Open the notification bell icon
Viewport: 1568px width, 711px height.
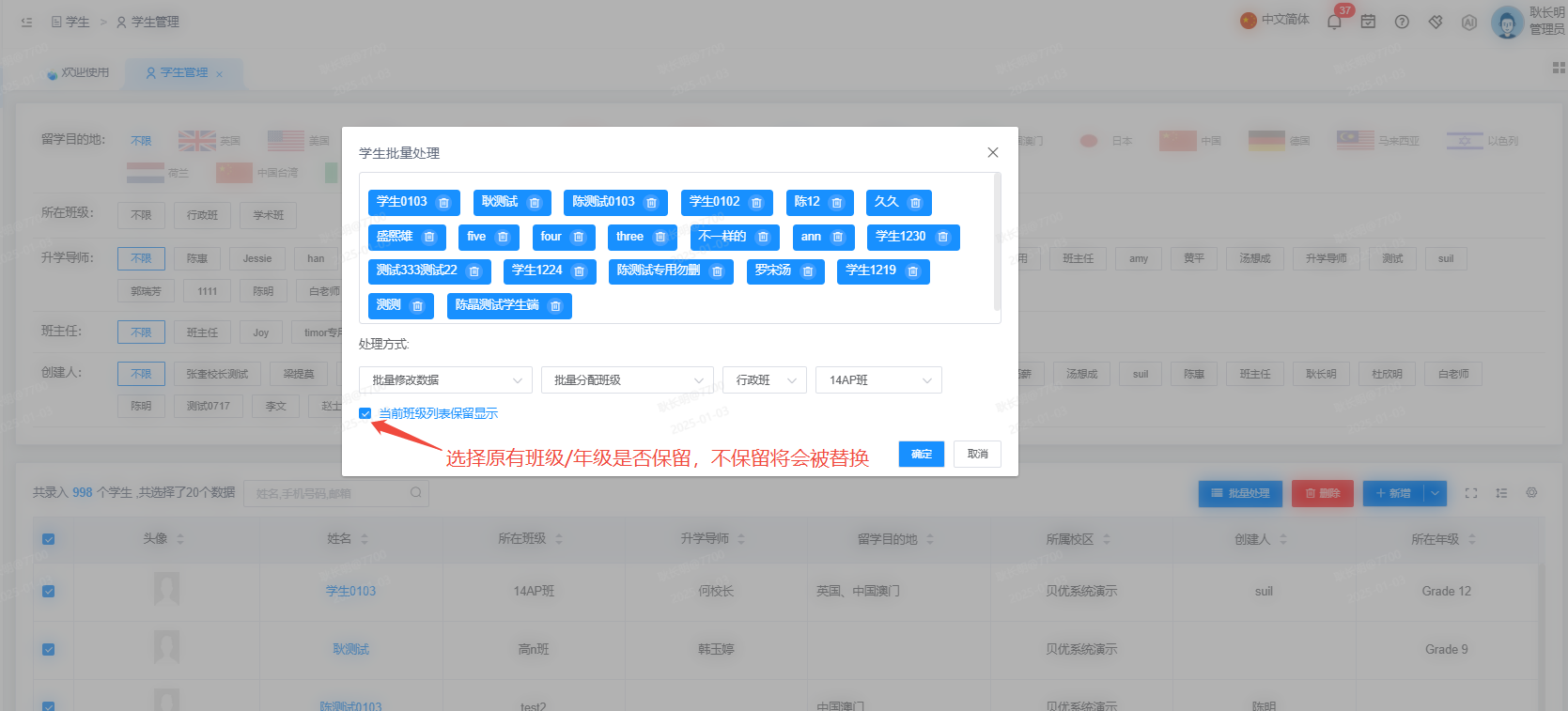[x=1334, y=22]
